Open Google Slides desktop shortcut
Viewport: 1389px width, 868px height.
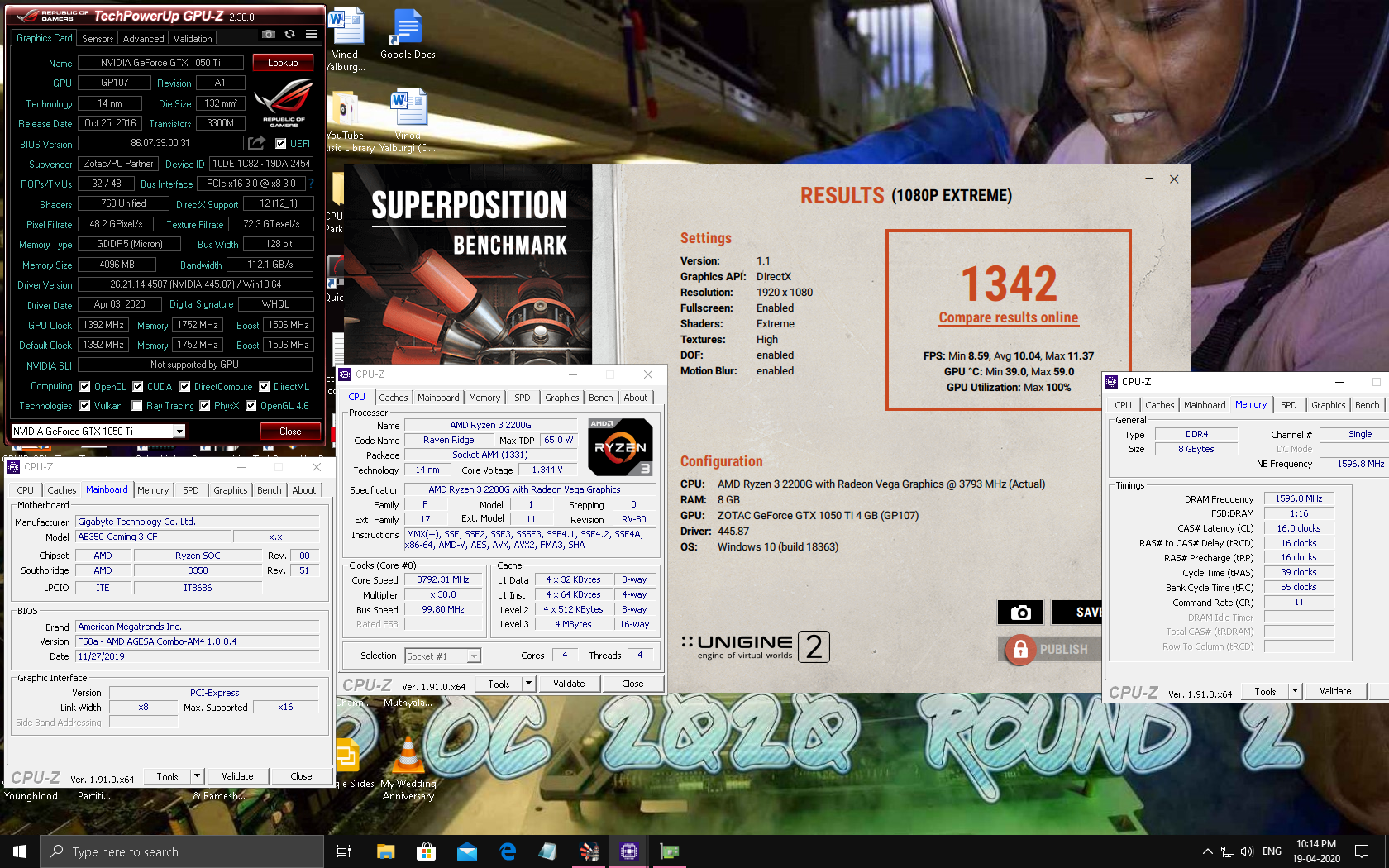347,763
